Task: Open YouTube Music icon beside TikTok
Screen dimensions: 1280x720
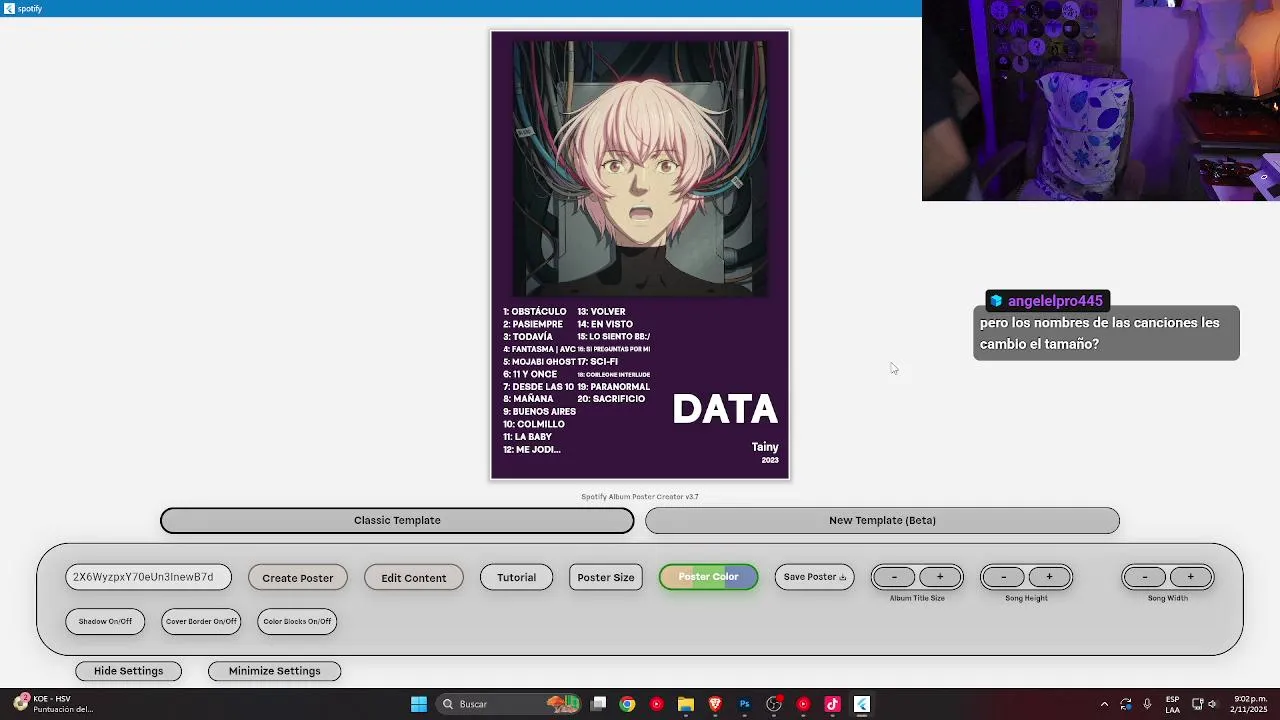Action: click(x=803, y=704)
